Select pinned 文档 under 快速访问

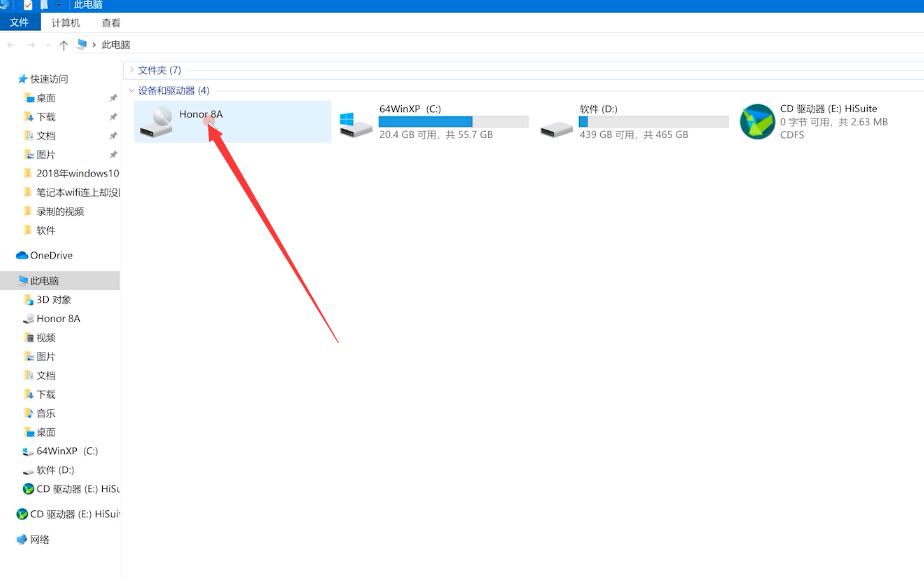39,135
